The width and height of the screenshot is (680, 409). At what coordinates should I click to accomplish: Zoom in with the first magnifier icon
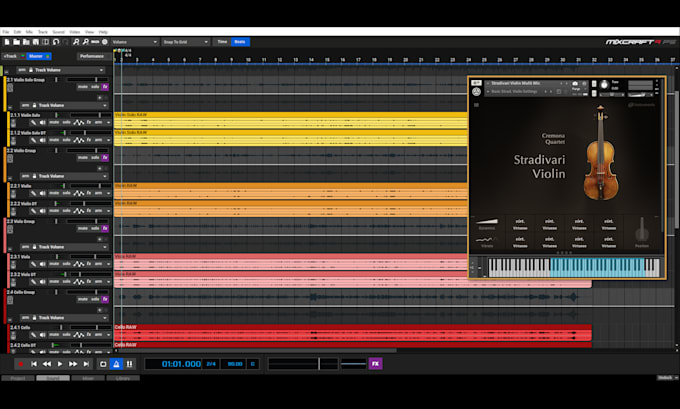point(76,42)
